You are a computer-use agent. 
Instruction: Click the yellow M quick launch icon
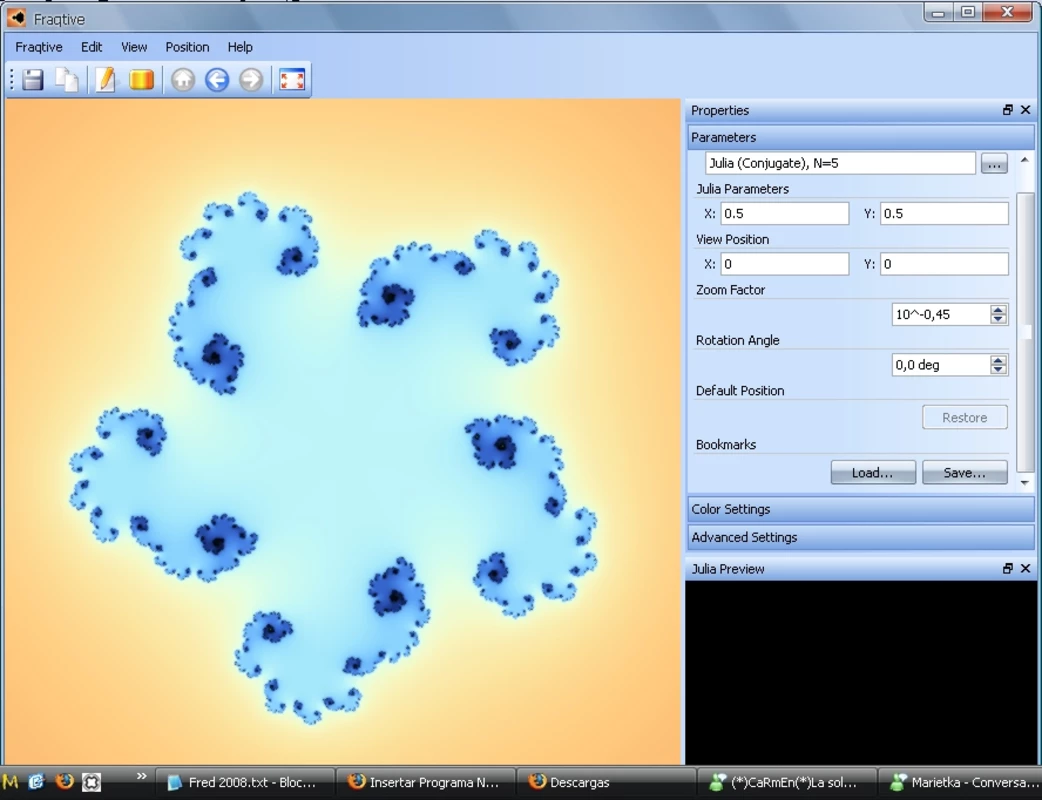(10, 782)
